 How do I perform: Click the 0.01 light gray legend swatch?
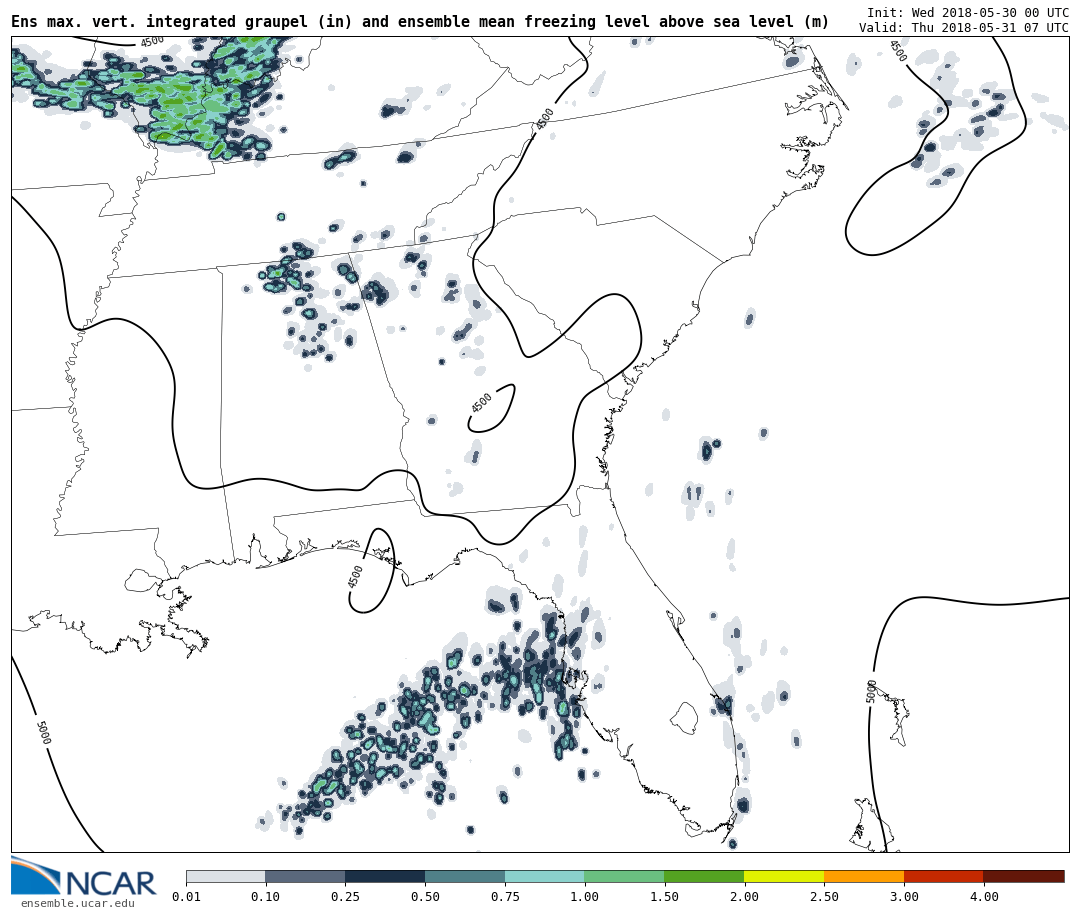pos(226,876)
